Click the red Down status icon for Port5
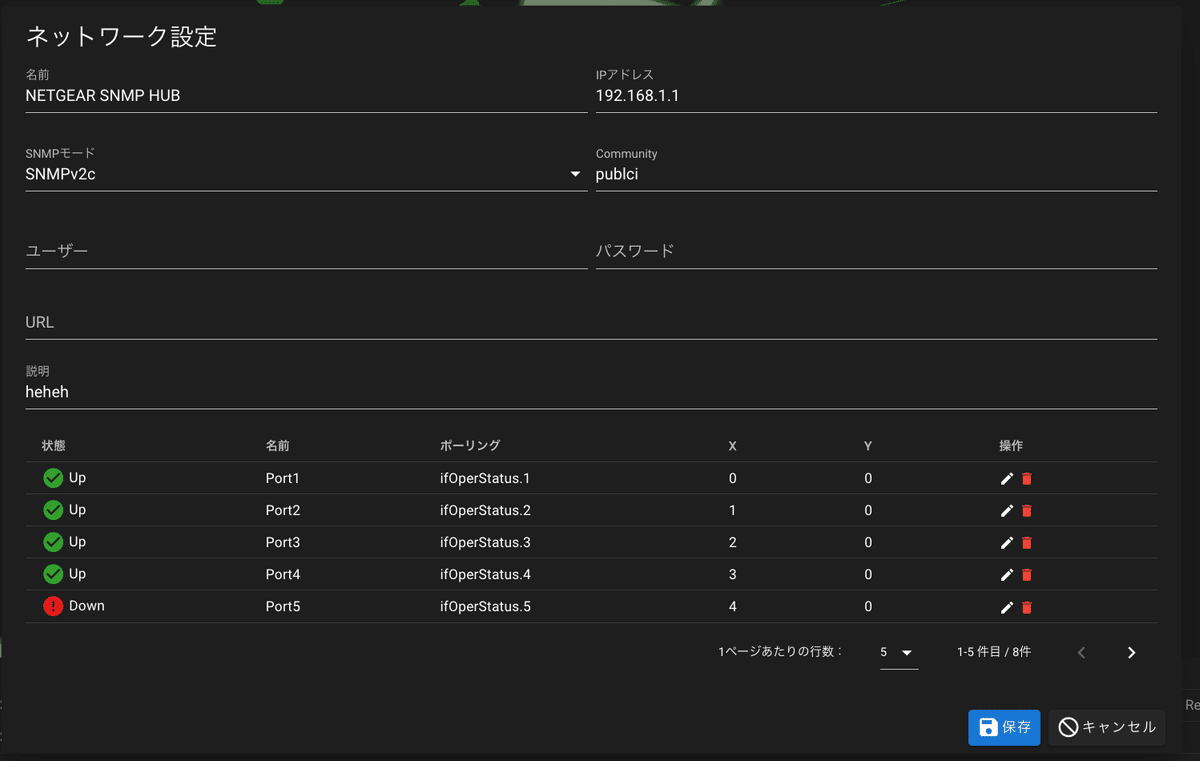The width and height of the screenshot is (1200, 761). 53,606
